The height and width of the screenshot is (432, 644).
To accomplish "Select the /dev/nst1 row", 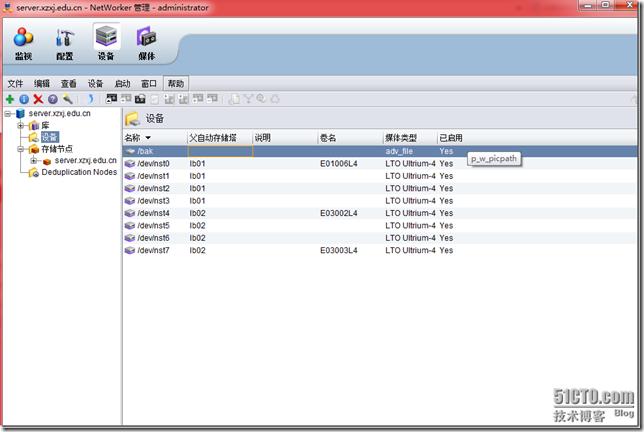I will tap(380, 176).
